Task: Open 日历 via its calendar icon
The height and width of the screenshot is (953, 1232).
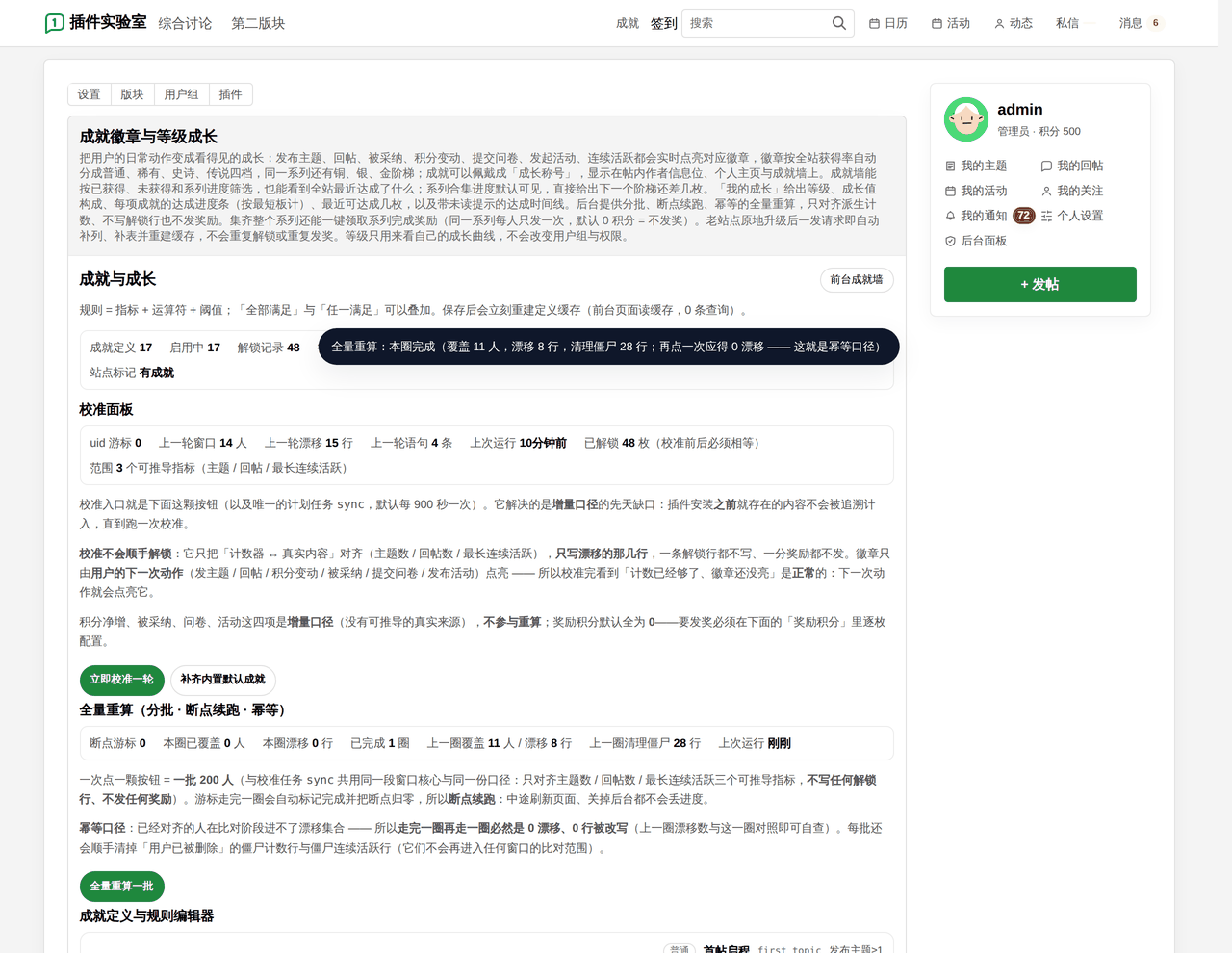Action: [x=874, y=23]
